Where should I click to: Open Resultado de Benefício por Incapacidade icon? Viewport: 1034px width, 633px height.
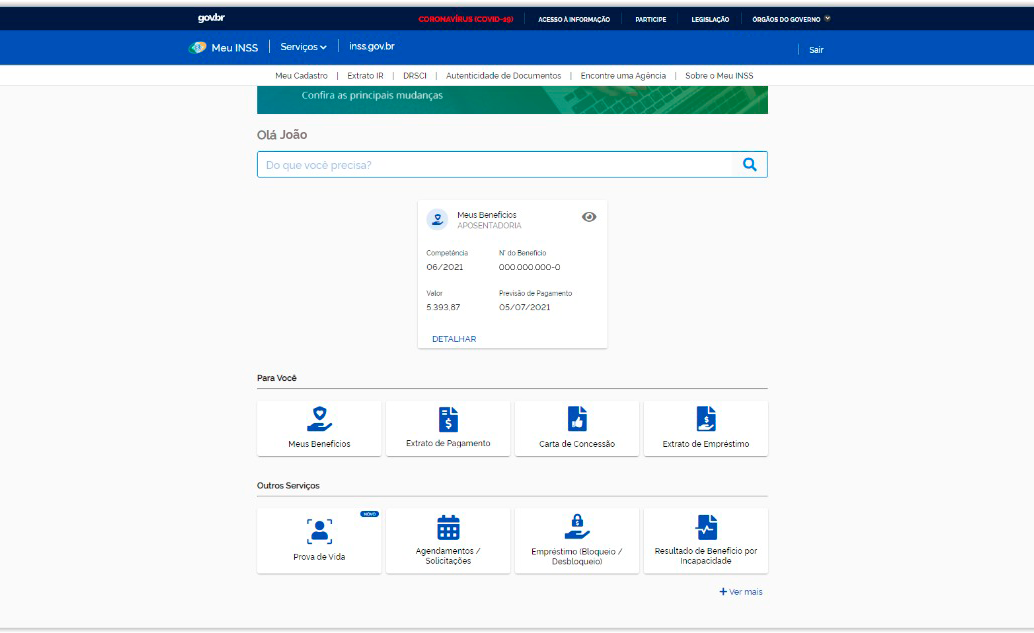706,527
